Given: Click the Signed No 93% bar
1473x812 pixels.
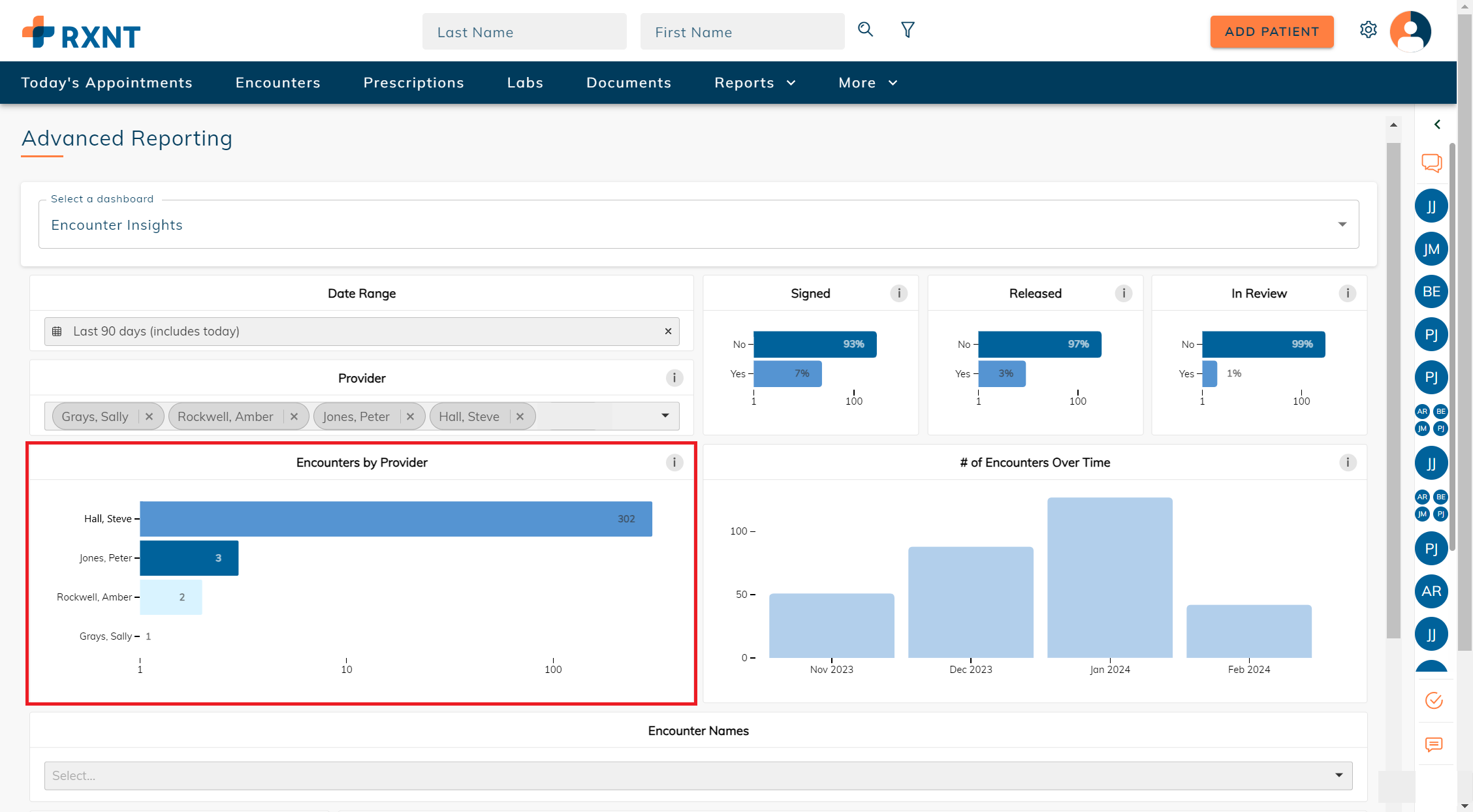Looking at the screenshot, I should click(x=815, y=345).
